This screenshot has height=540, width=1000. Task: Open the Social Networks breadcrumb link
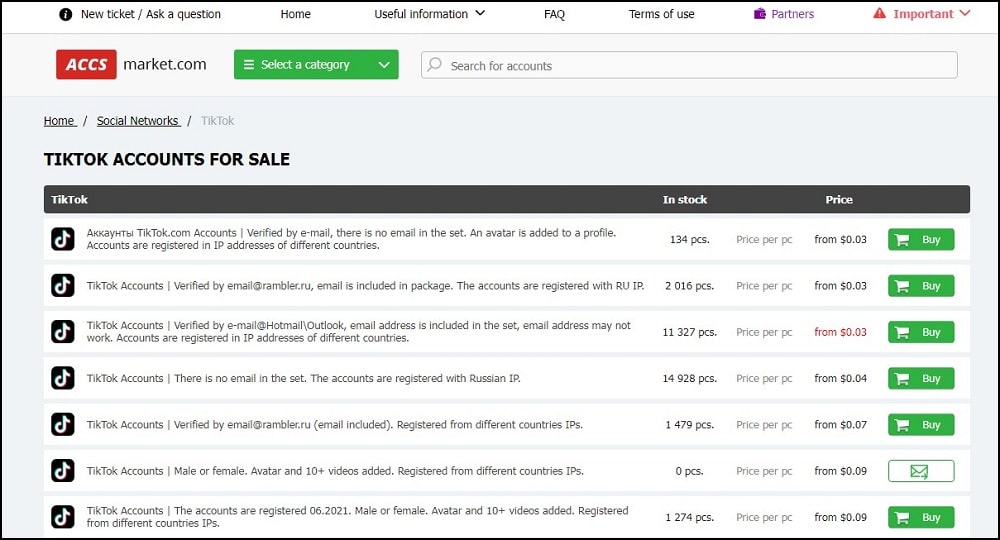[138, 120]
